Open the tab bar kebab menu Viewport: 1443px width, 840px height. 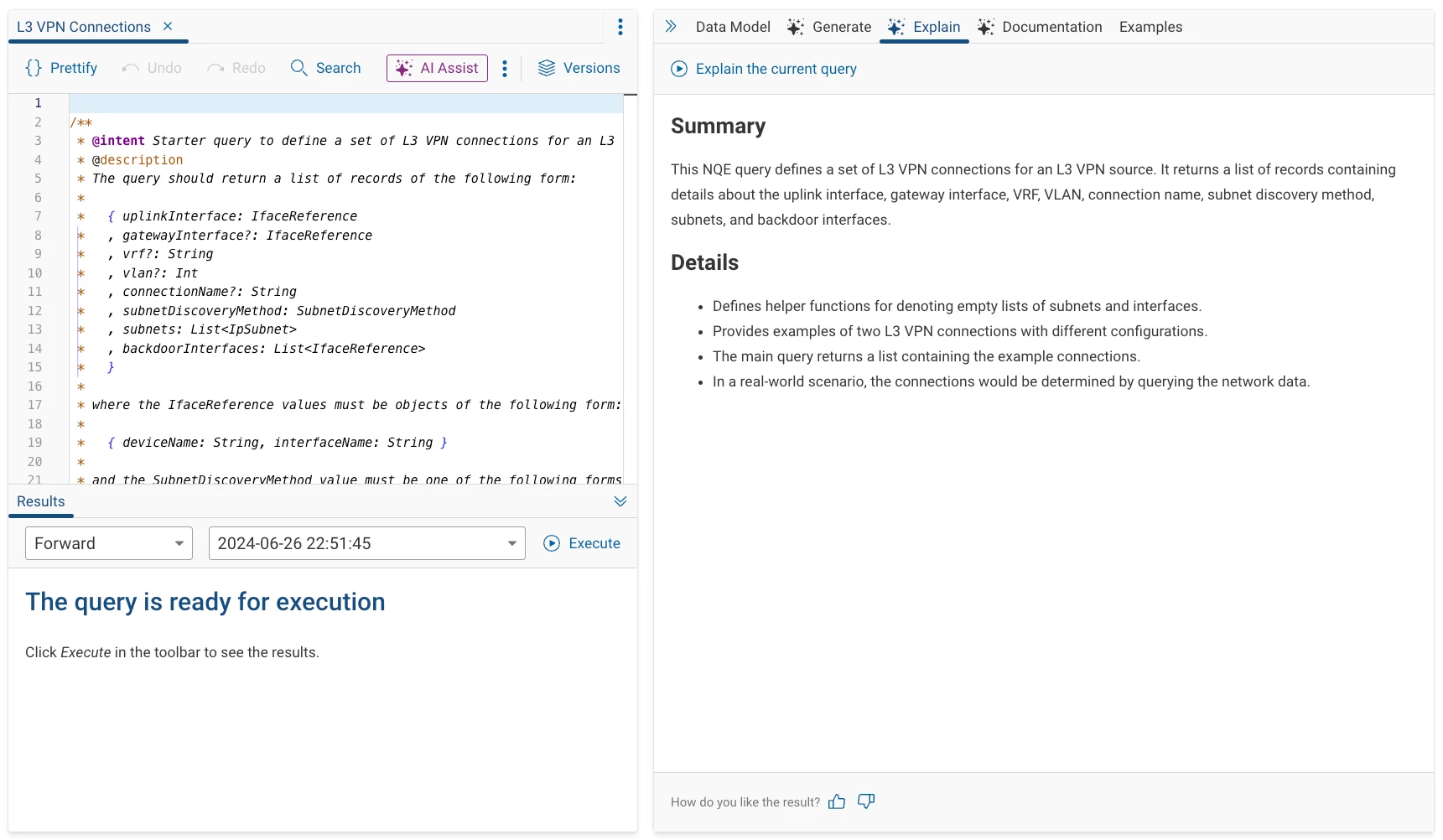(x=620, y=27)
